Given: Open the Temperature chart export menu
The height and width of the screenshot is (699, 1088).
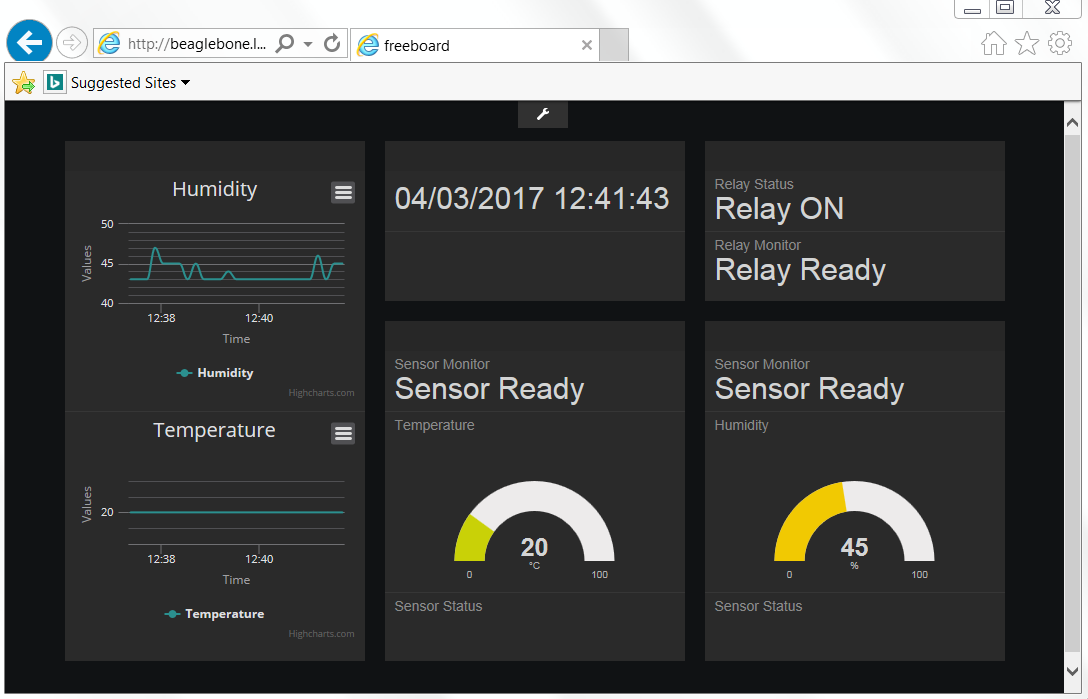Looking at the screenshot, I should tap(343, 433).
